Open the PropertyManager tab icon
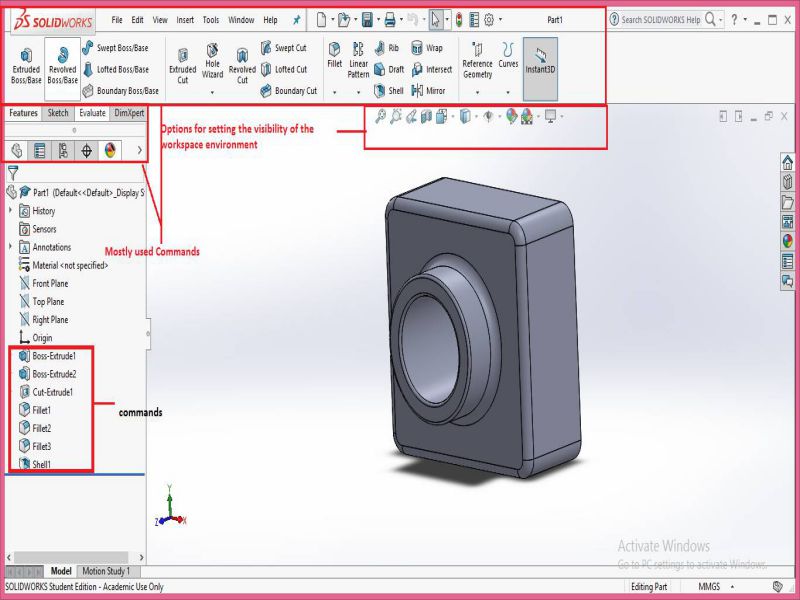800x600 pixels. coord(39,151)
